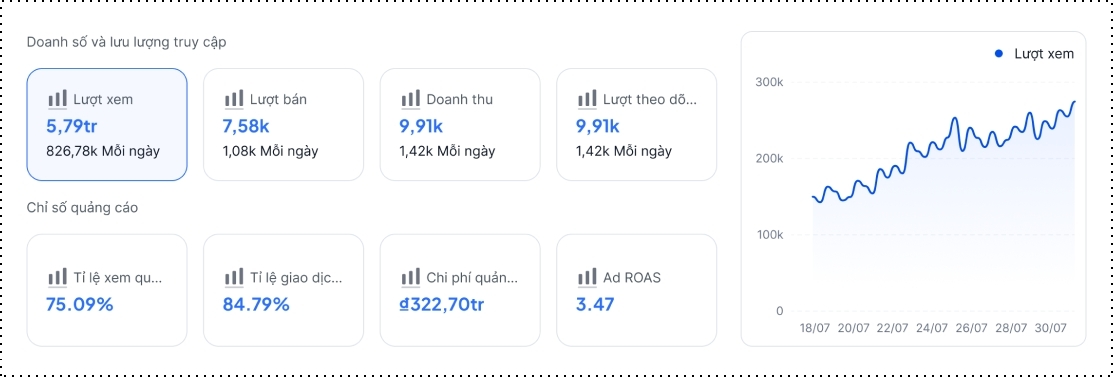This screenshot has height=377, width=1113.
Task: Click the bar chart icon beside Tỉ lệ giao dịch
Action: click(234, 277)
